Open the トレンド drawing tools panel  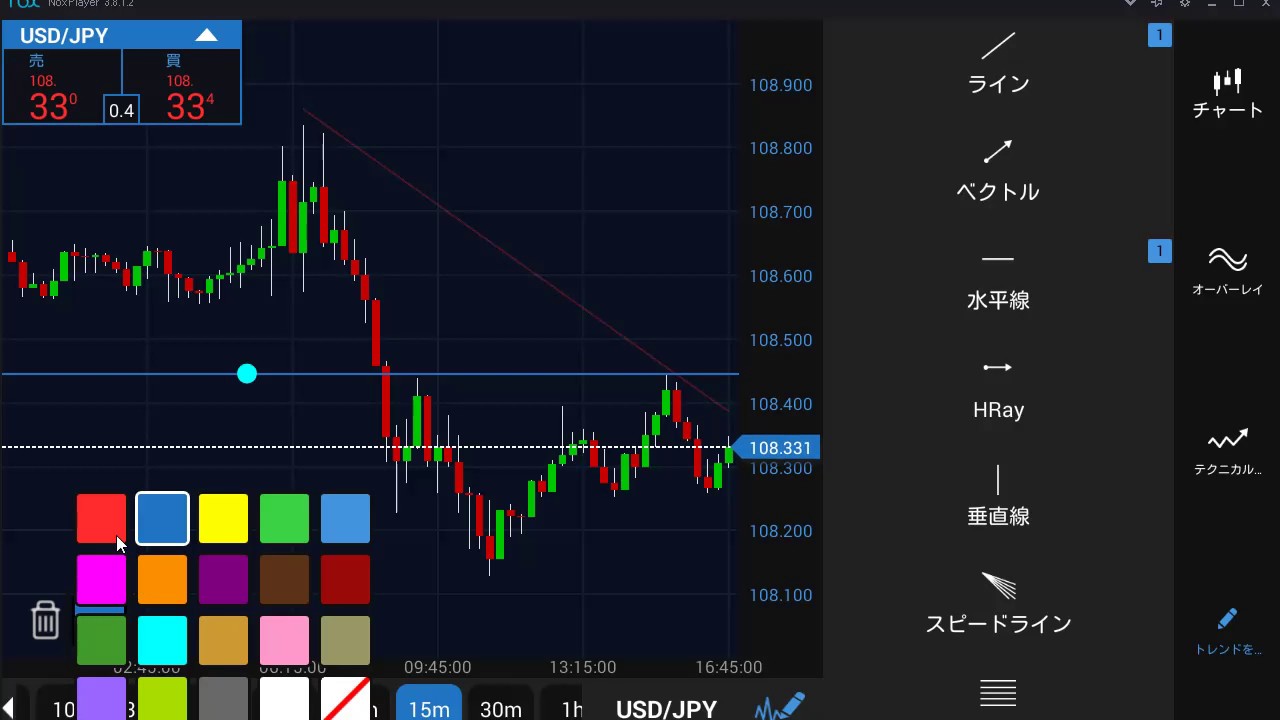pyautogui.click(x=1228, y=632)
